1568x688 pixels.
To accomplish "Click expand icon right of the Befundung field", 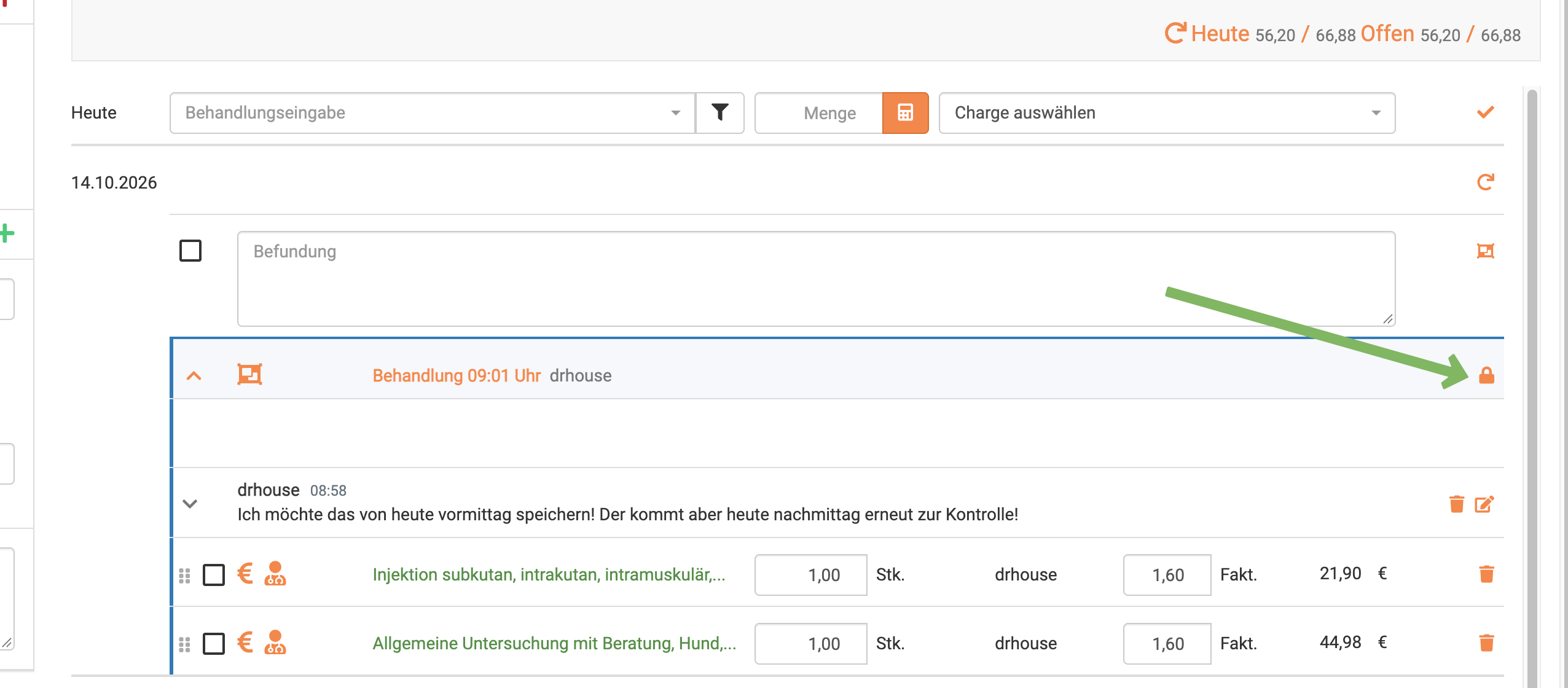I will (x=1485, y=251).
